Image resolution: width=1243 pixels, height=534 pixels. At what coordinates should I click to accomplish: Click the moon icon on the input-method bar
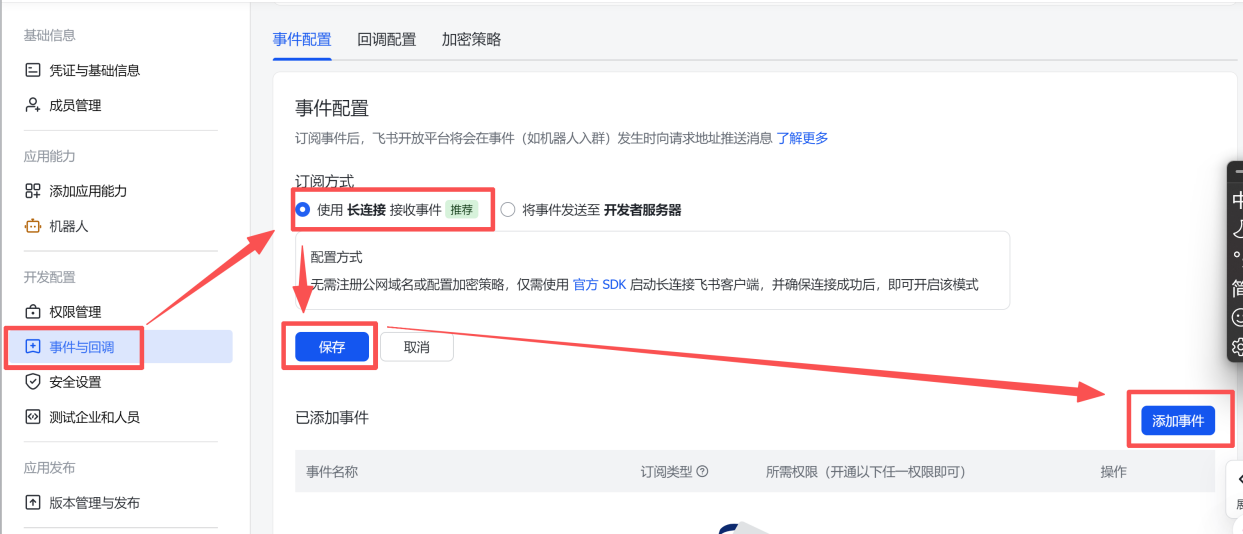click(x=1237, y=228)
